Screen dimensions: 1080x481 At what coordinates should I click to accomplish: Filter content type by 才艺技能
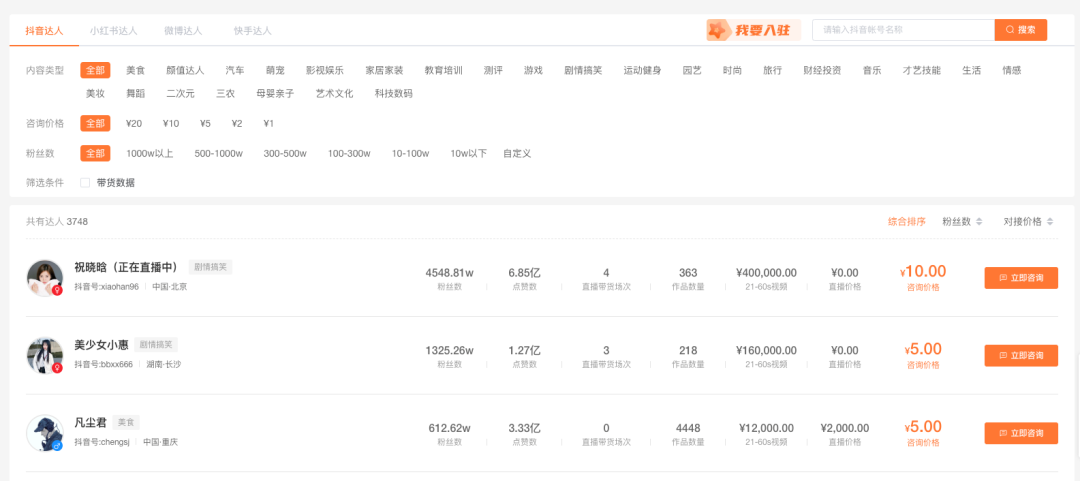click(922, 70)
